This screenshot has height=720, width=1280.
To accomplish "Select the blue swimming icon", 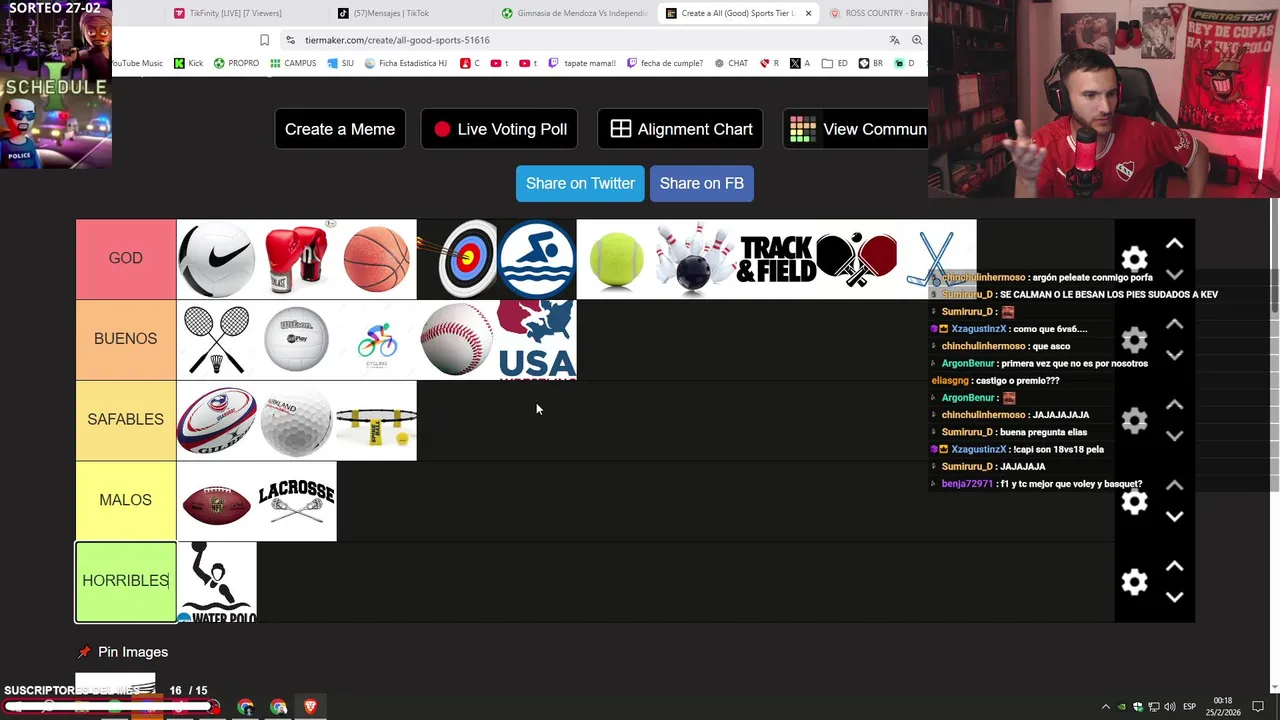I will pos(536,259).
